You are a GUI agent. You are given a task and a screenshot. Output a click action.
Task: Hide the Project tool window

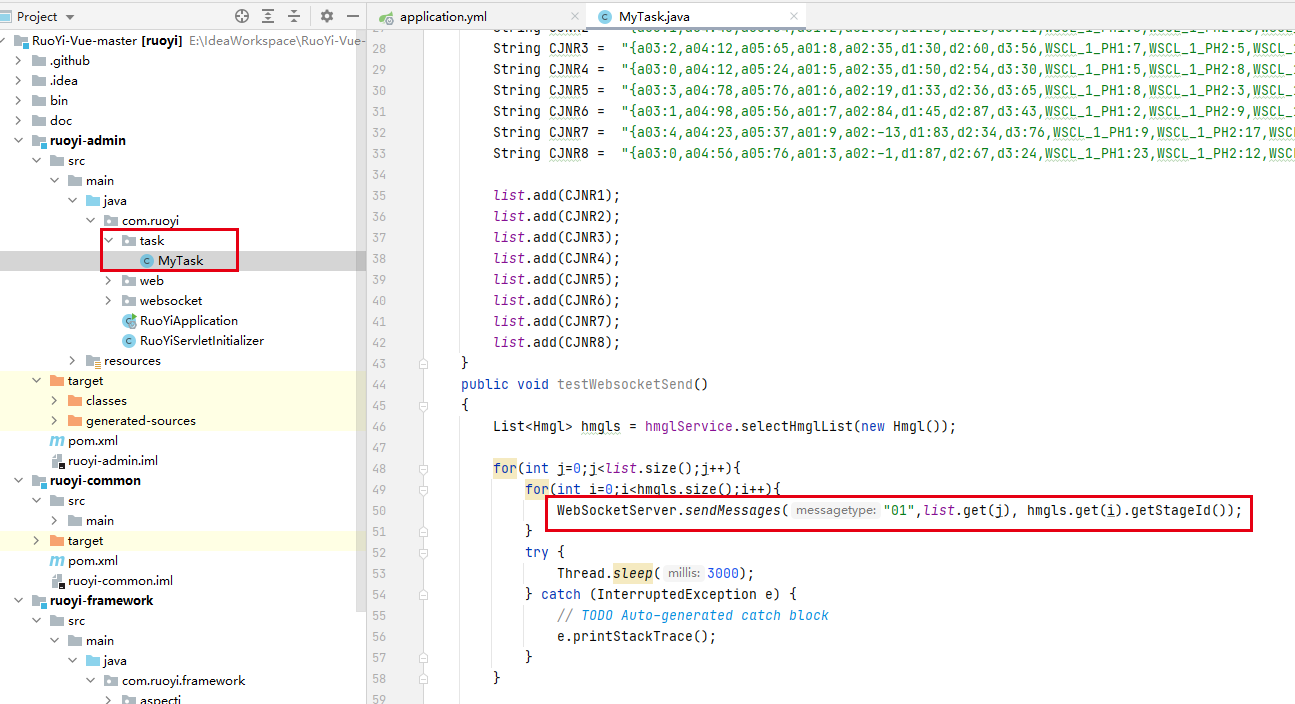352,16
